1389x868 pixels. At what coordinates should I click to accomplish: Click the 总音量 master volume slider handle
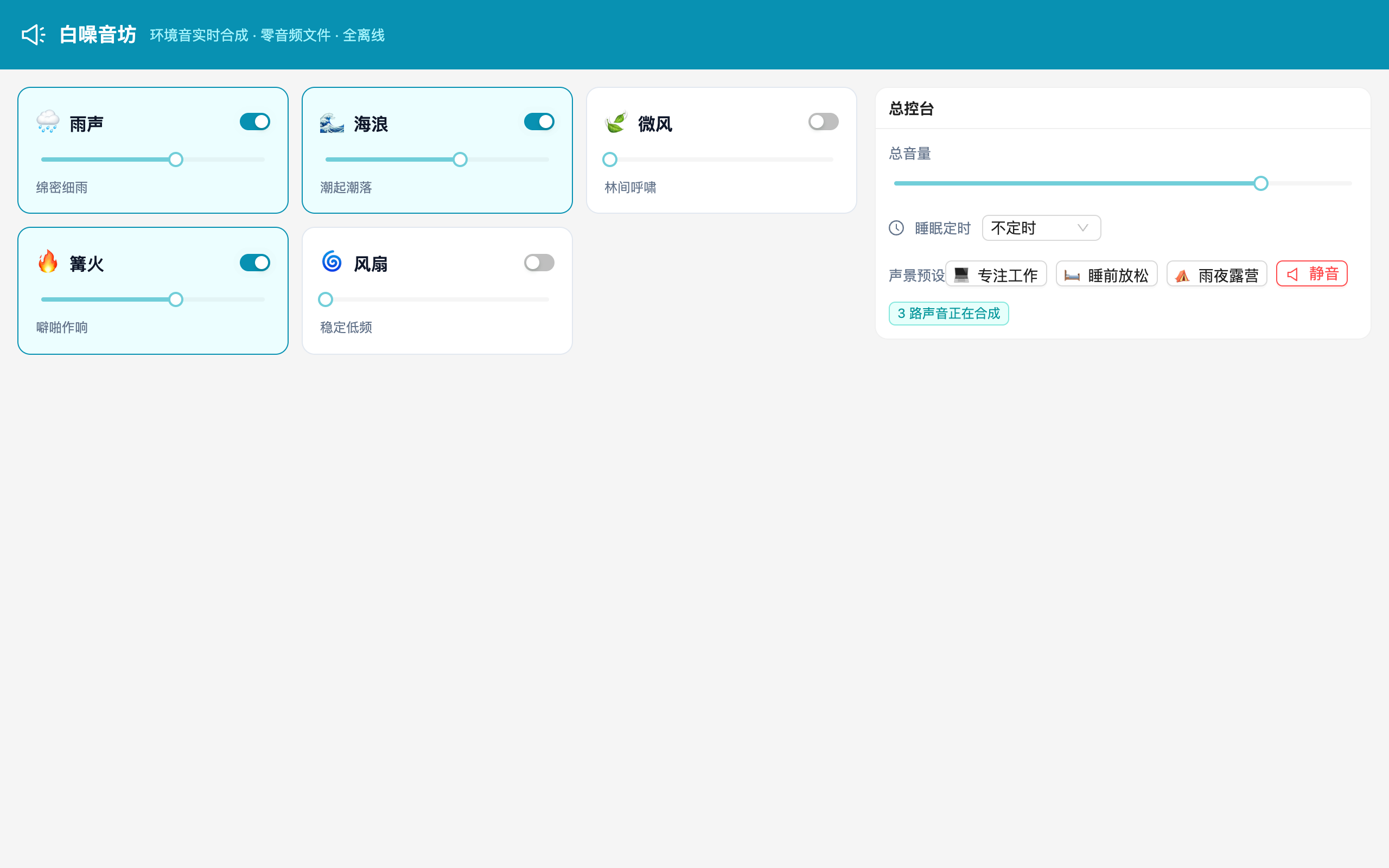click(x=1260, y=184)
